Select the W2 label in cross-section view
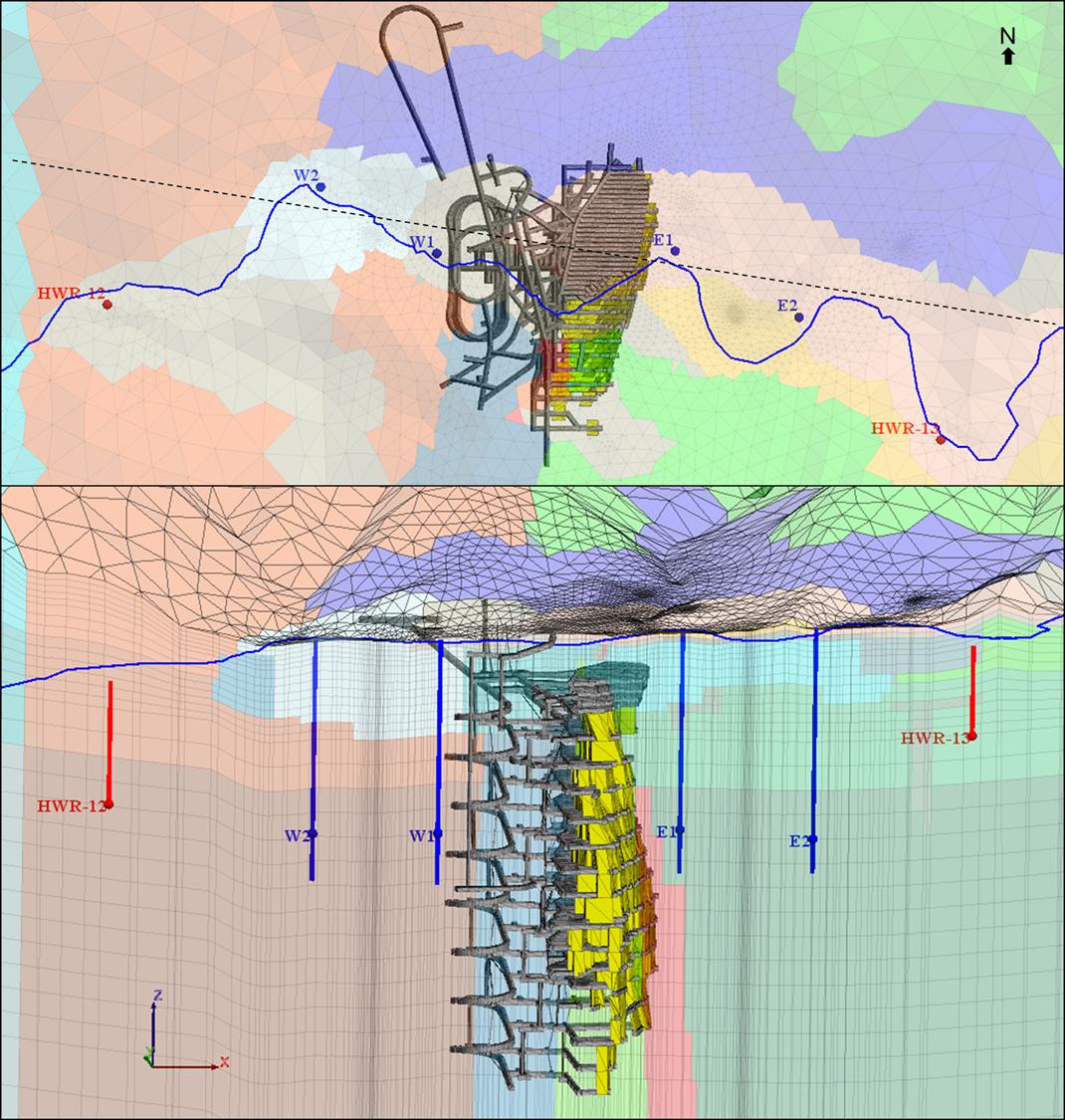This screenshot has width=1065, height=1120. click(298, 835)
